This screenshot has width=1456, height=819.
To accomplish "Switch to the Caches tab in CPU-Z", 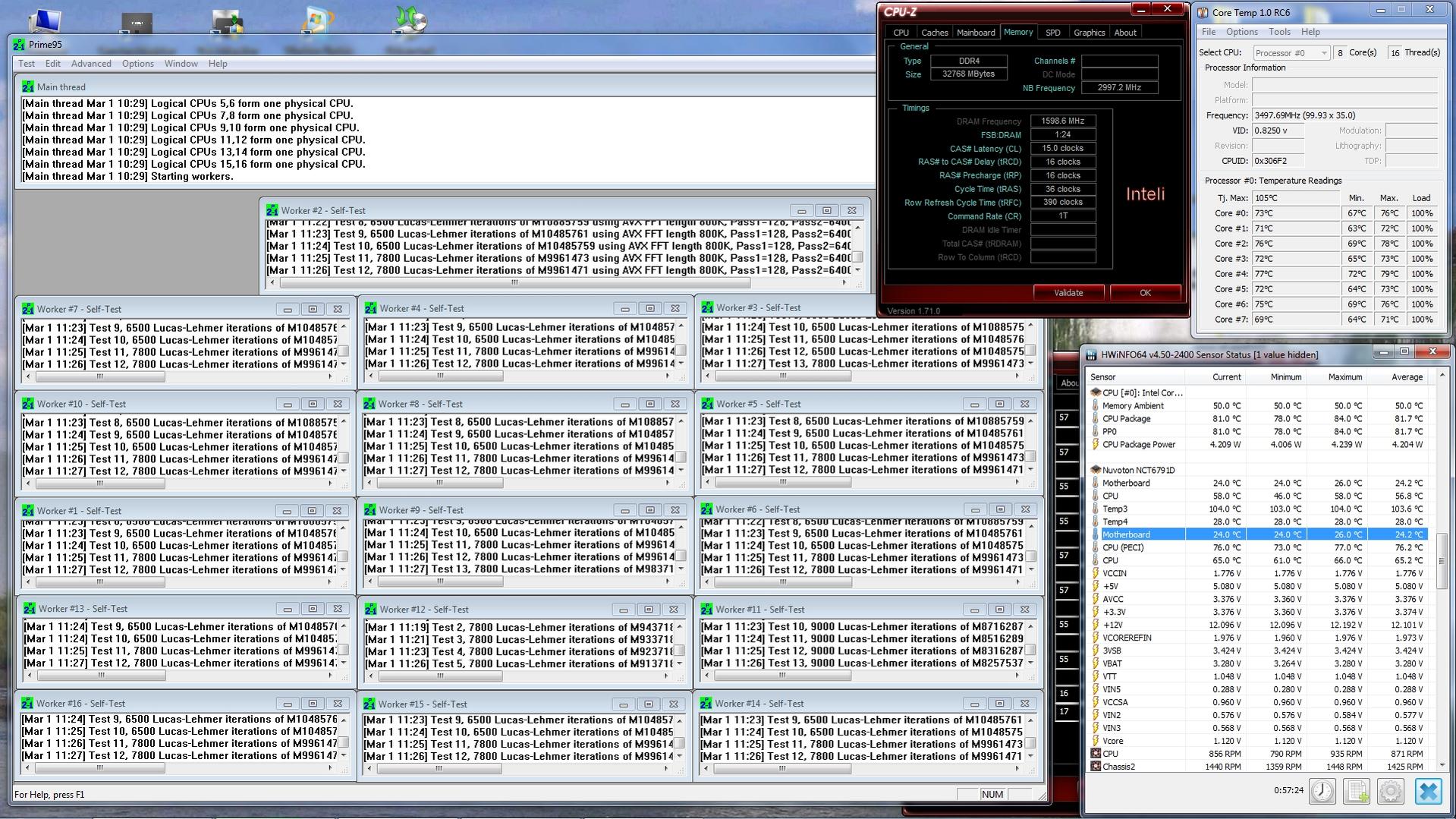I will click(x=934, y=33).
